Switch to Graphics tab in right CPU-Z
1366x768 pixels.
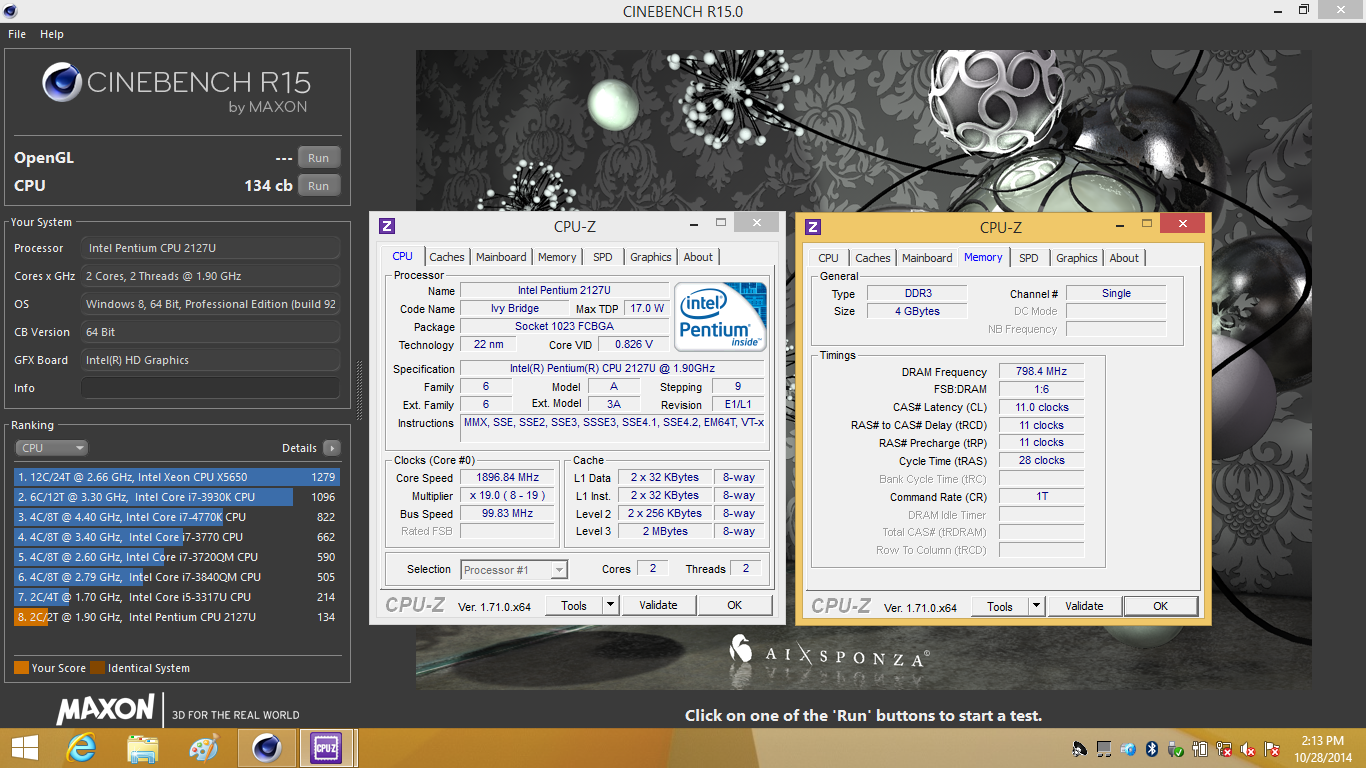click(1077, 258)
